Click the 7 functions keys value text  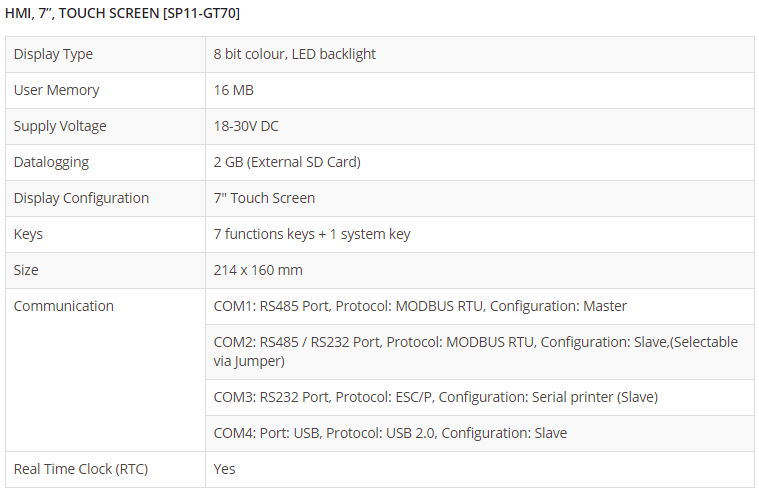(x=311, y=234)
